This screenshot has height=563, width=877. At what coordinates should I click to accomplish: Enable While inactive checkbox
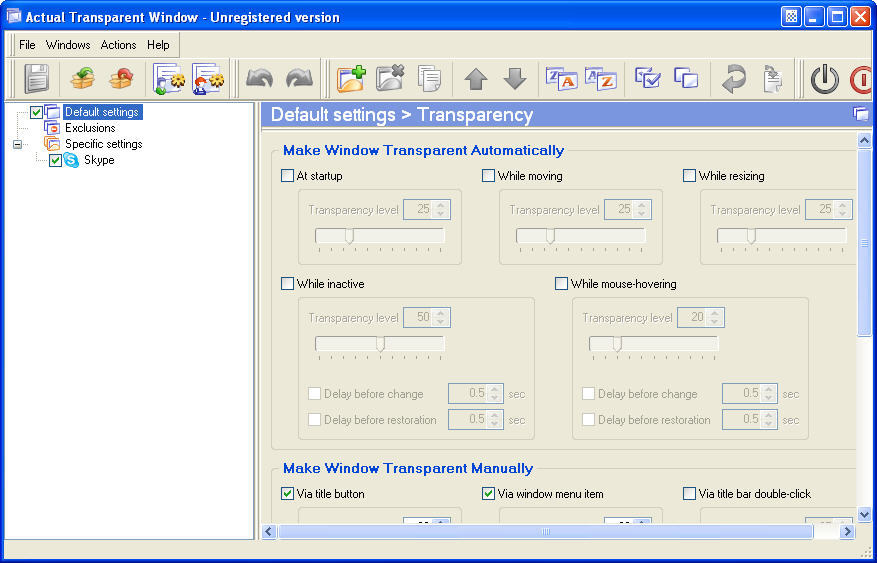click(287, 284)
